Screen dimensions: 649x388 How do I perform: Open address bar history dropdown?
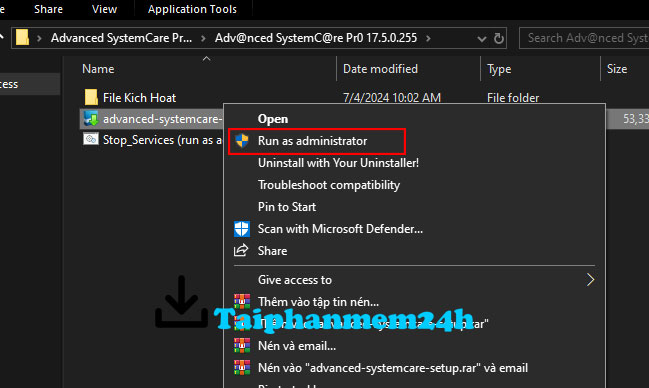[x=481, y=39]
